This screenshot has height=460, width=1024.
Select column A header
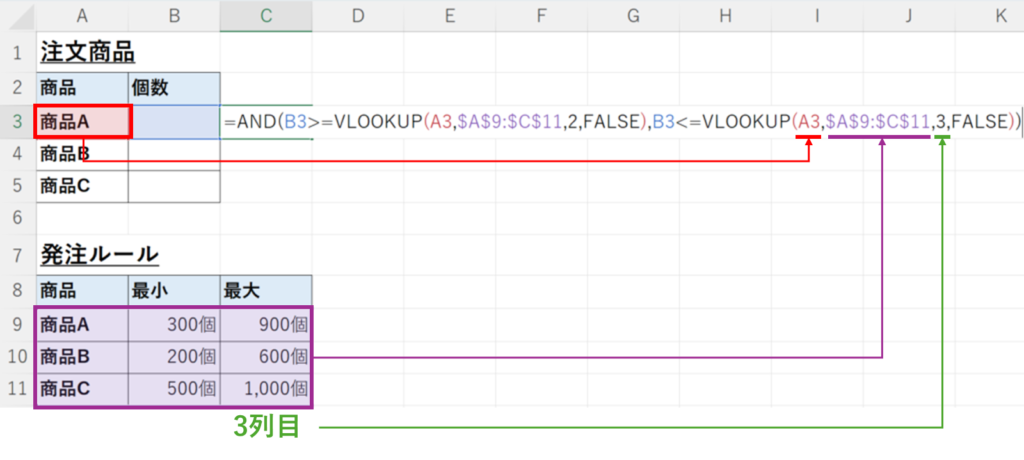(82, 16)
